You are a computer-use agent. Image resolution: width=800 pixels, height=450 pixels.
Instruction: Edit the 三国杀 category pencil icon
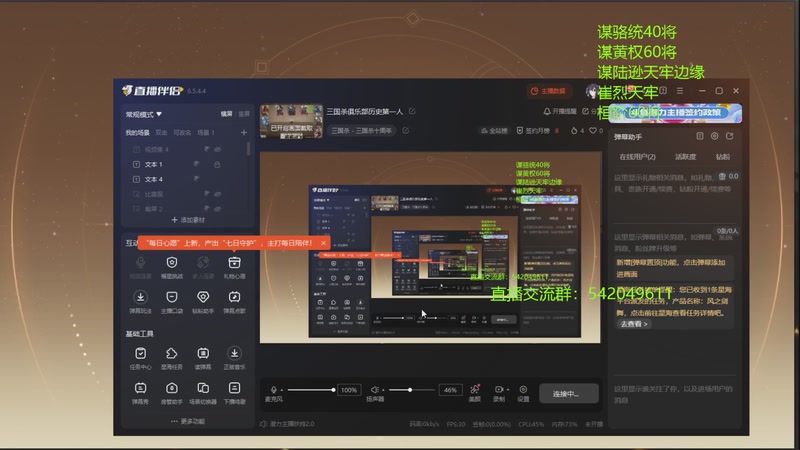pos(405,131)
